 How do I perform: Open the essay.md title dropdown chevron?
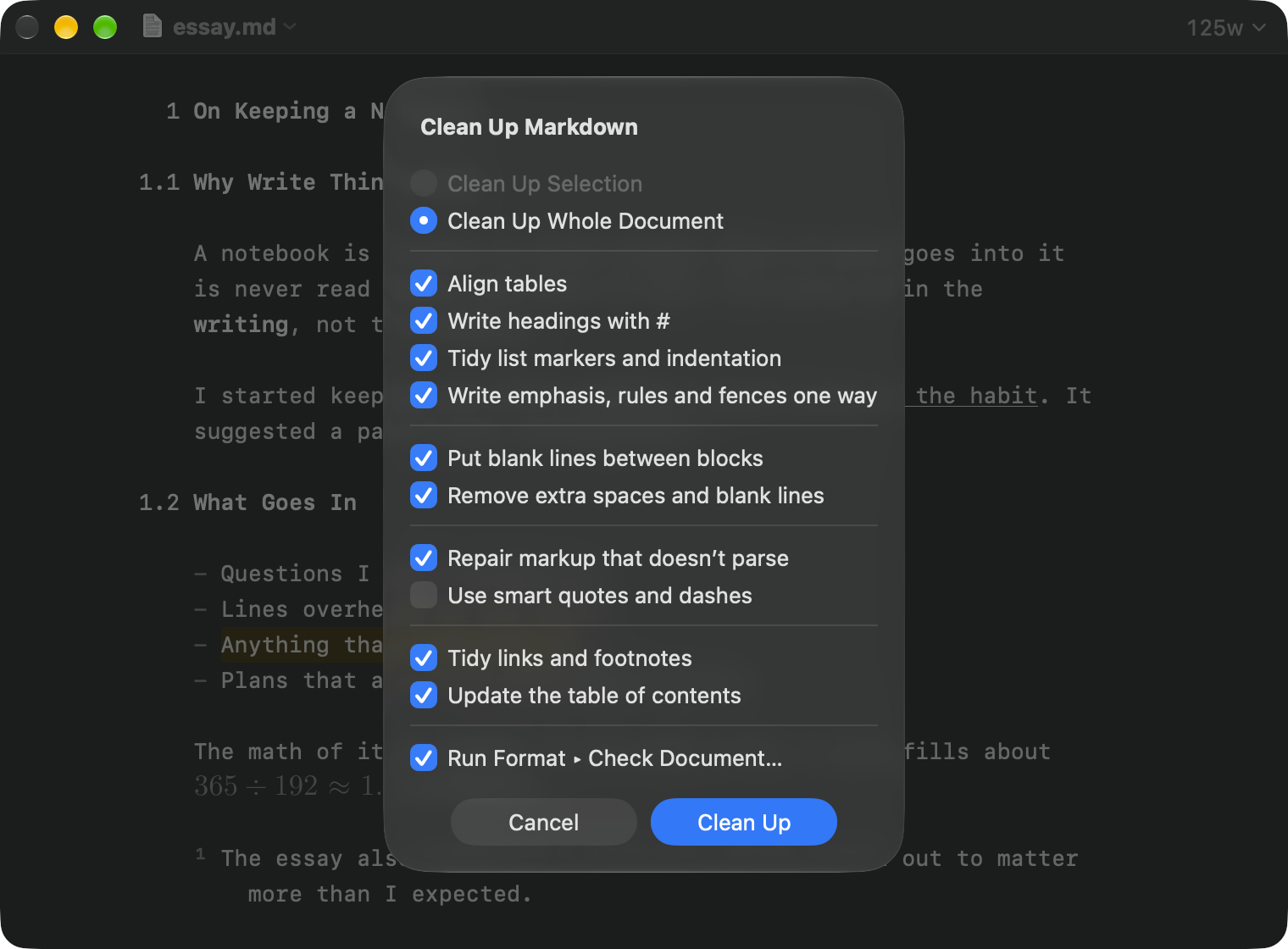291,27
